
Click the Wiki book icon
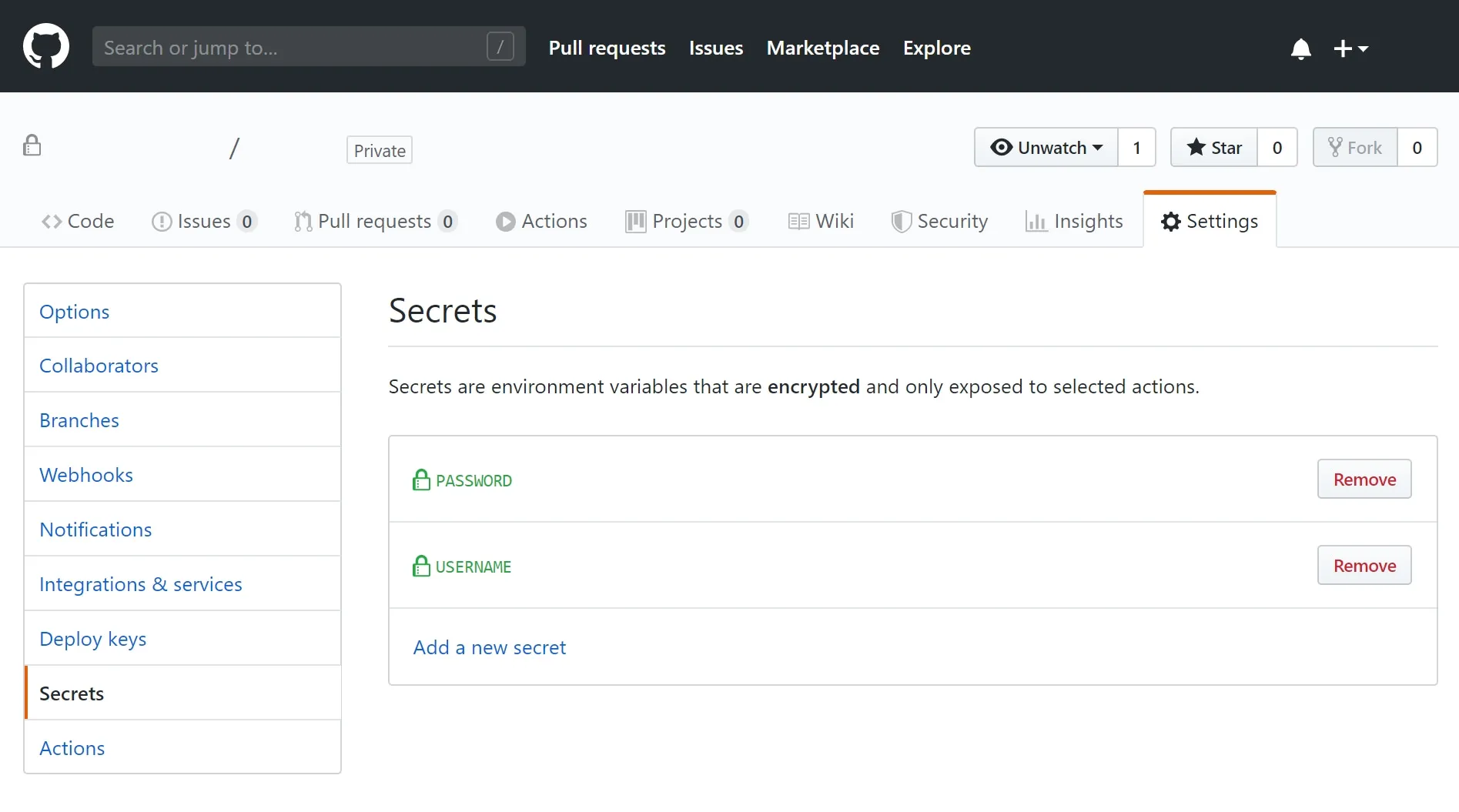[x=799, y=221]
